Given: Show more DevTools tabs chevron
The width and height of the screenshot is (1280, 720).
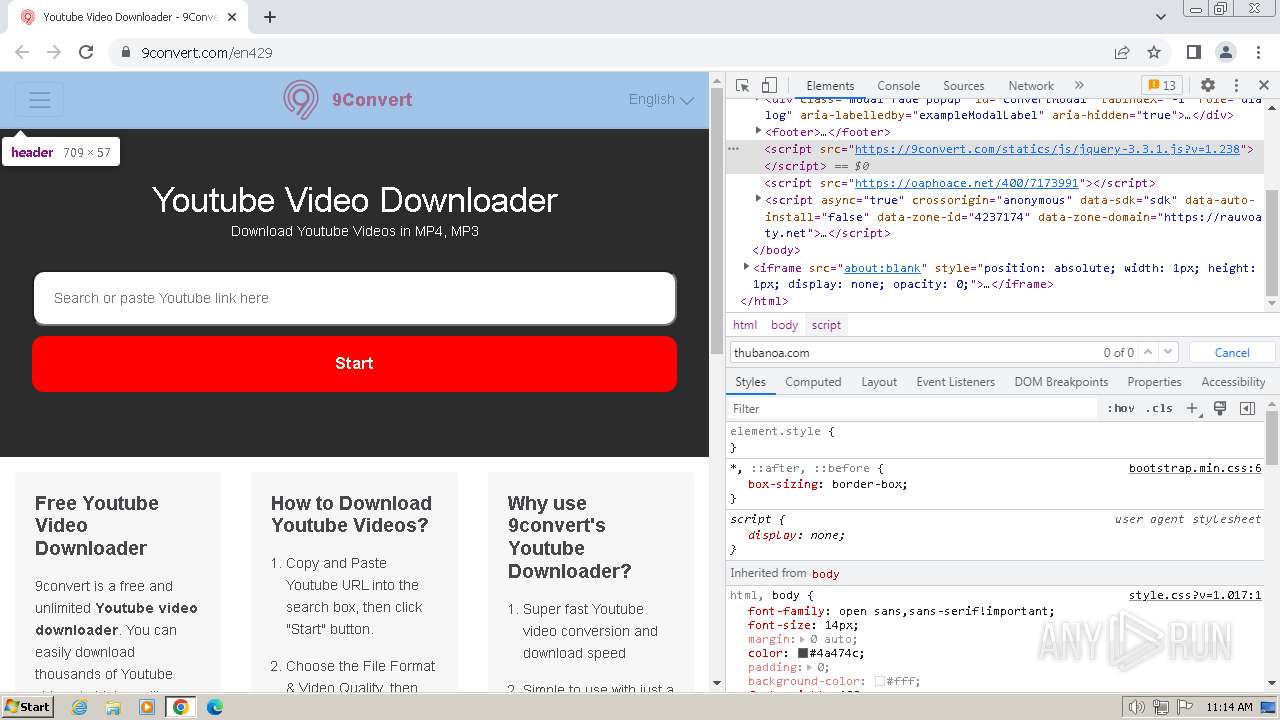Looking at the screenshot, I should (1079, 85).
